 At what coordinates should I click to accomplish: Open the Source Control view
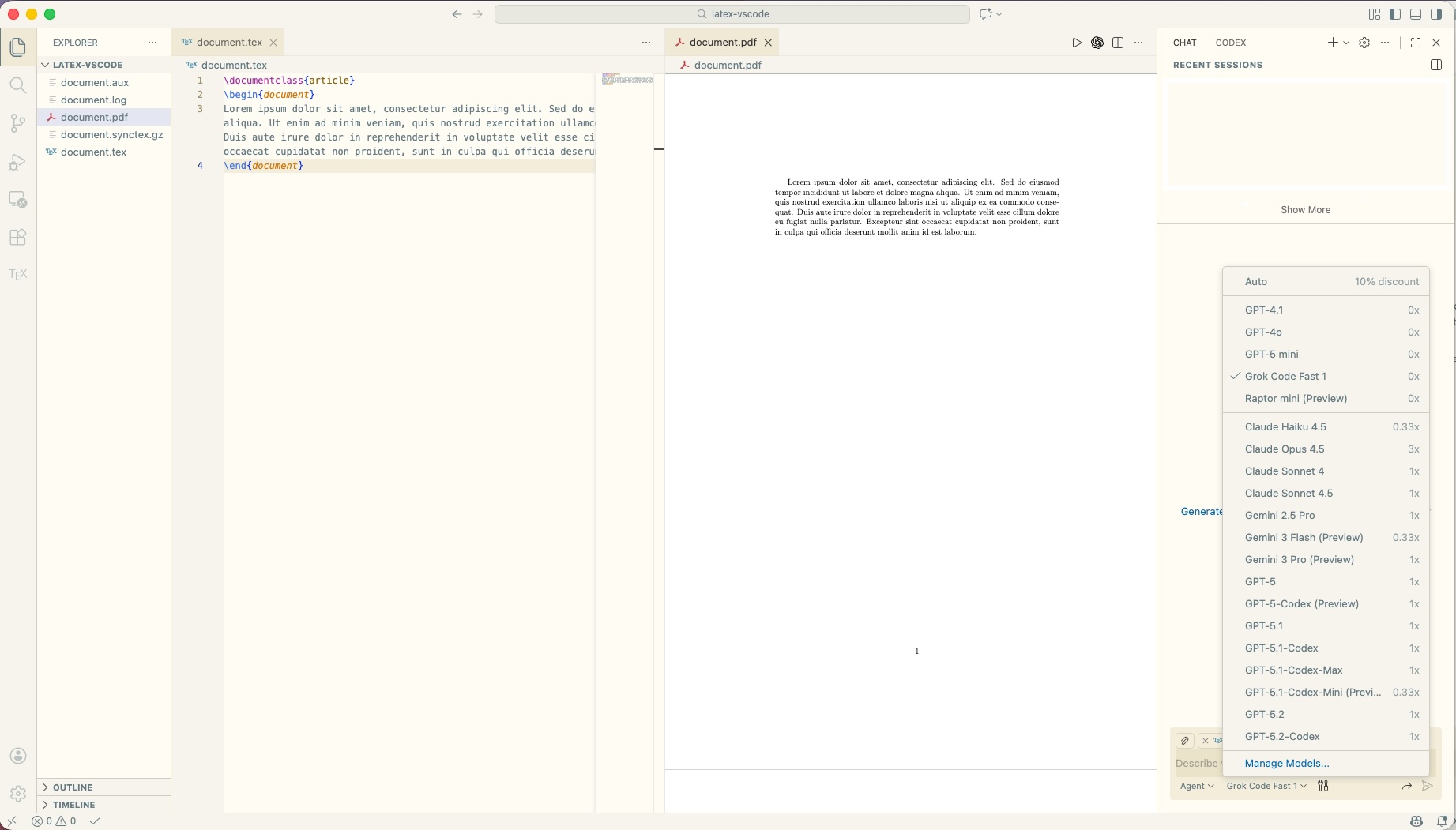coord(17,123)
